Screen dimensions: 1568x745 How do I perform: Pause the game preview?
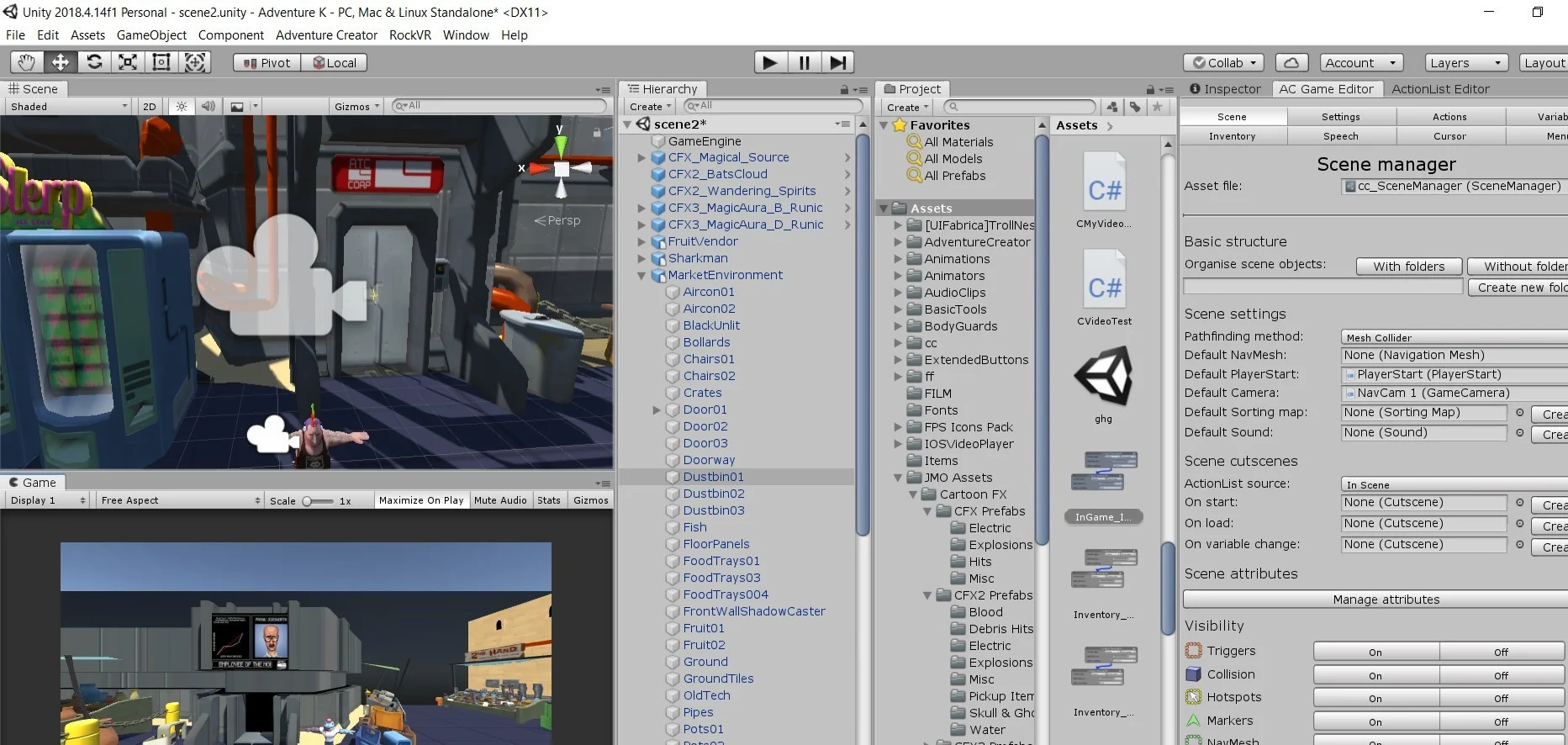(805, 62)
